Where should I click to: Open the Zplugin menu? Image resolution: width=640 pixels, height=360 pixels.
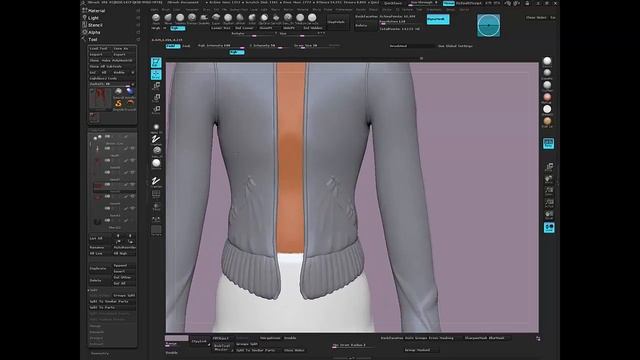451,9
